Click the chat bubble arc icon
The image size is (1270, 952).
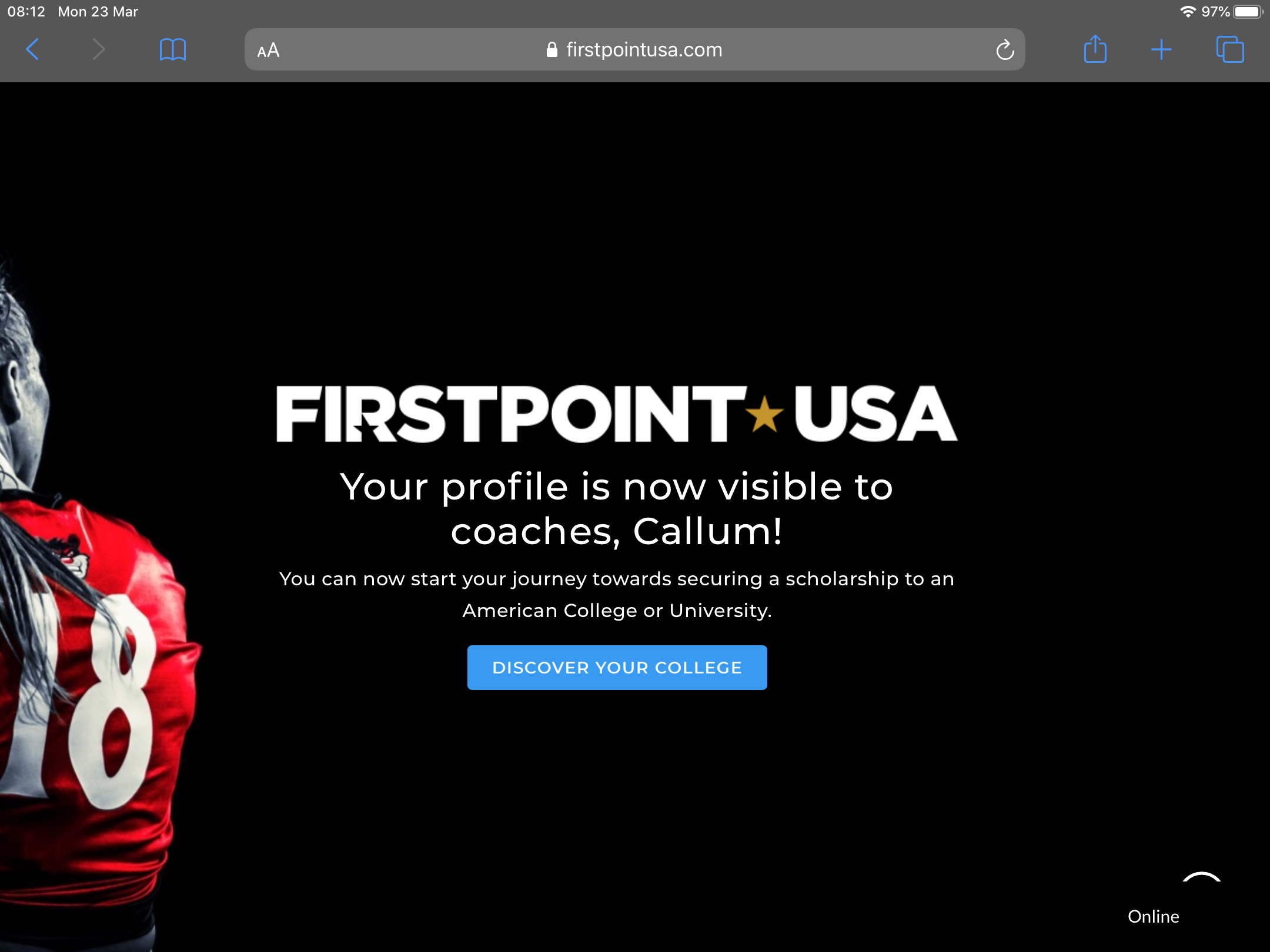pyautogui.click(x=1202, y=878)
